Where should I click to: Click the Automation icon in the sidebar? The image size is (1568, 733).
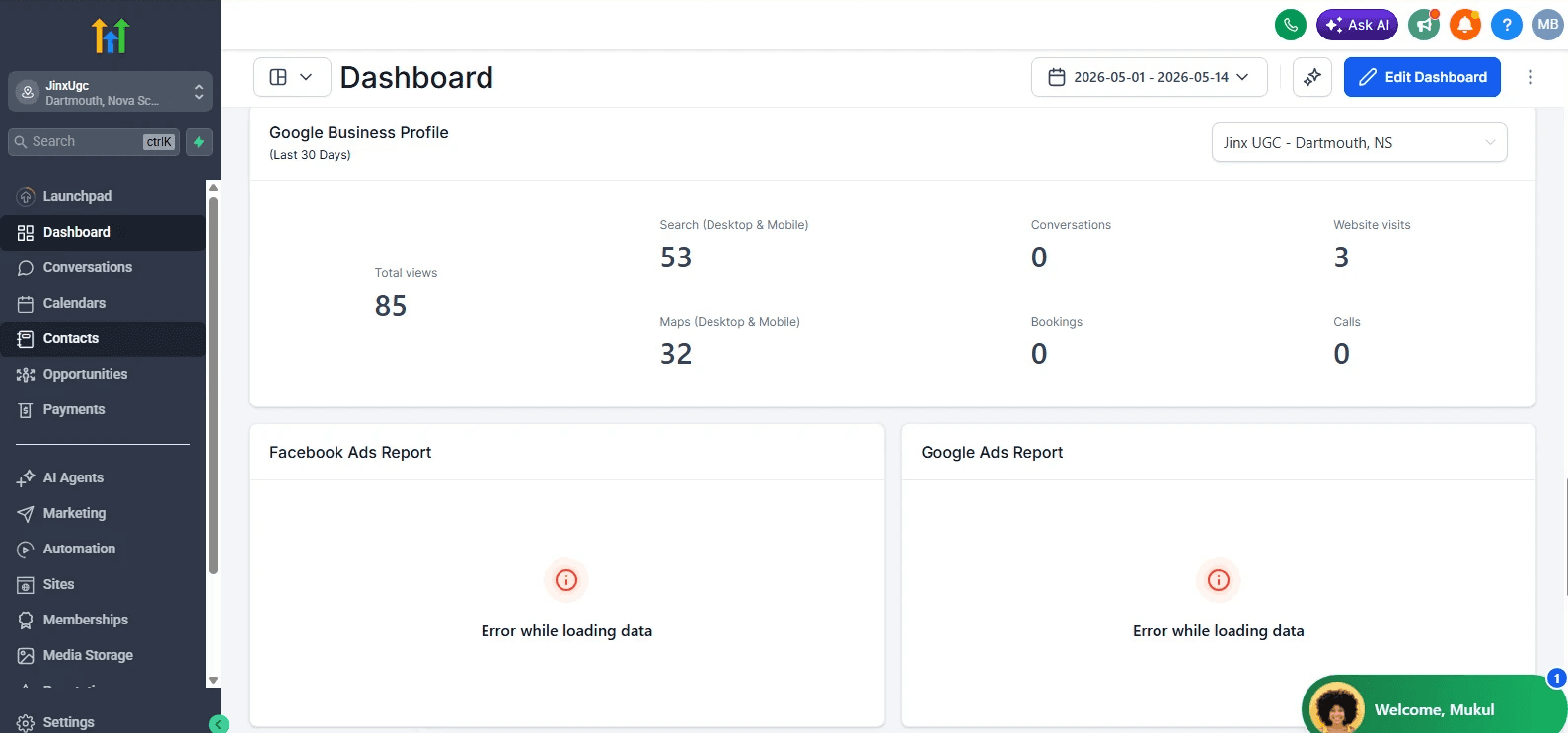pyautogui.click(x=26, y=550)
